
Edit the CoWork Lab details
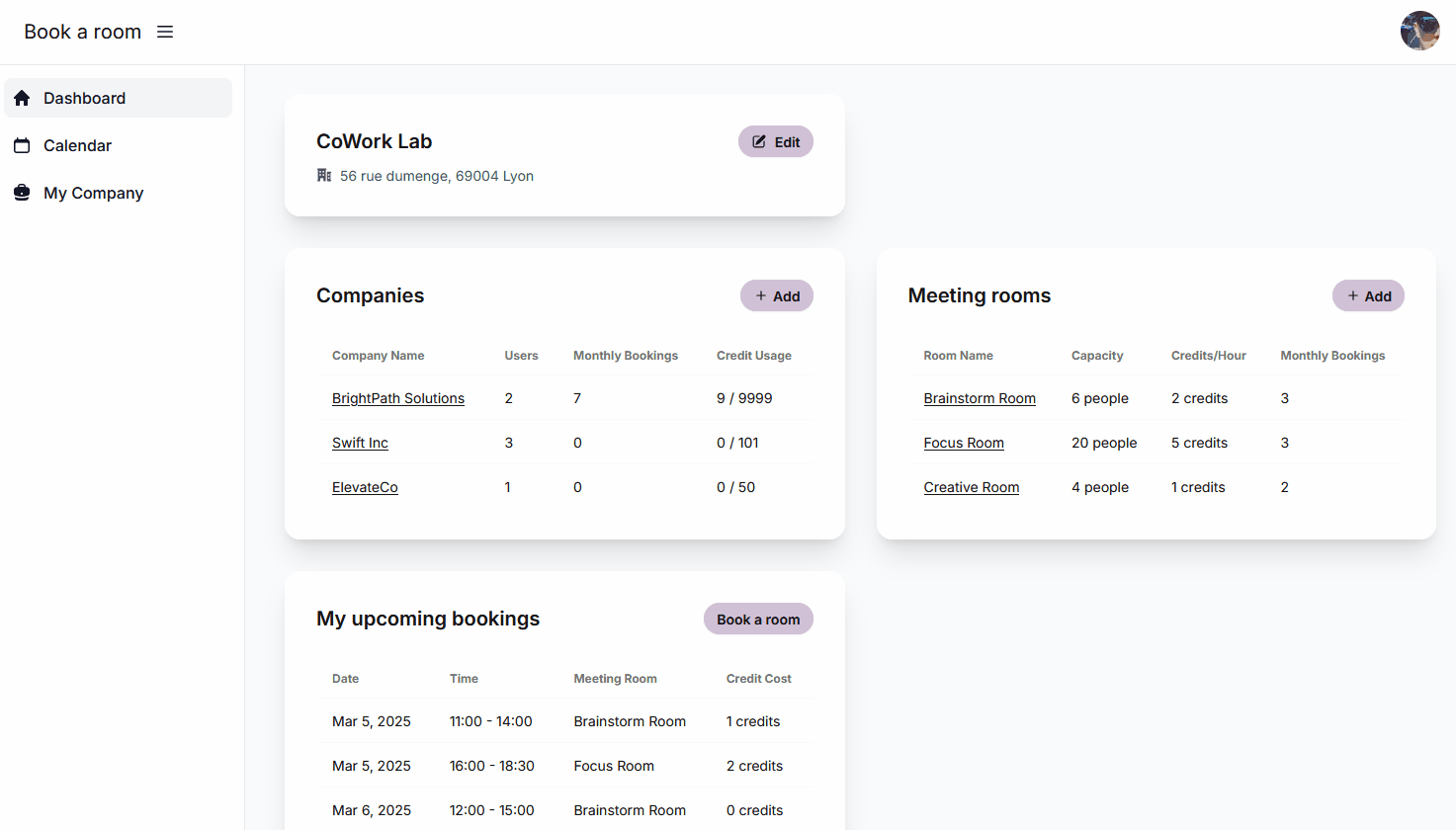[x=776, y=141]
